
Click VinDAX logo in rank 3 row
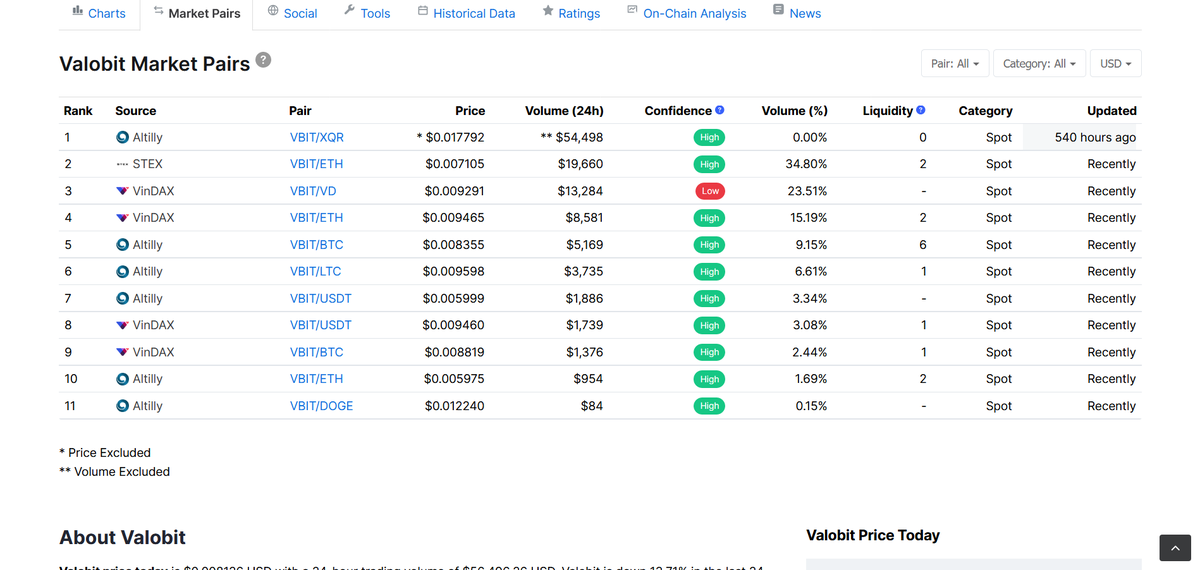pyautogui.click(x=122, y=191)
